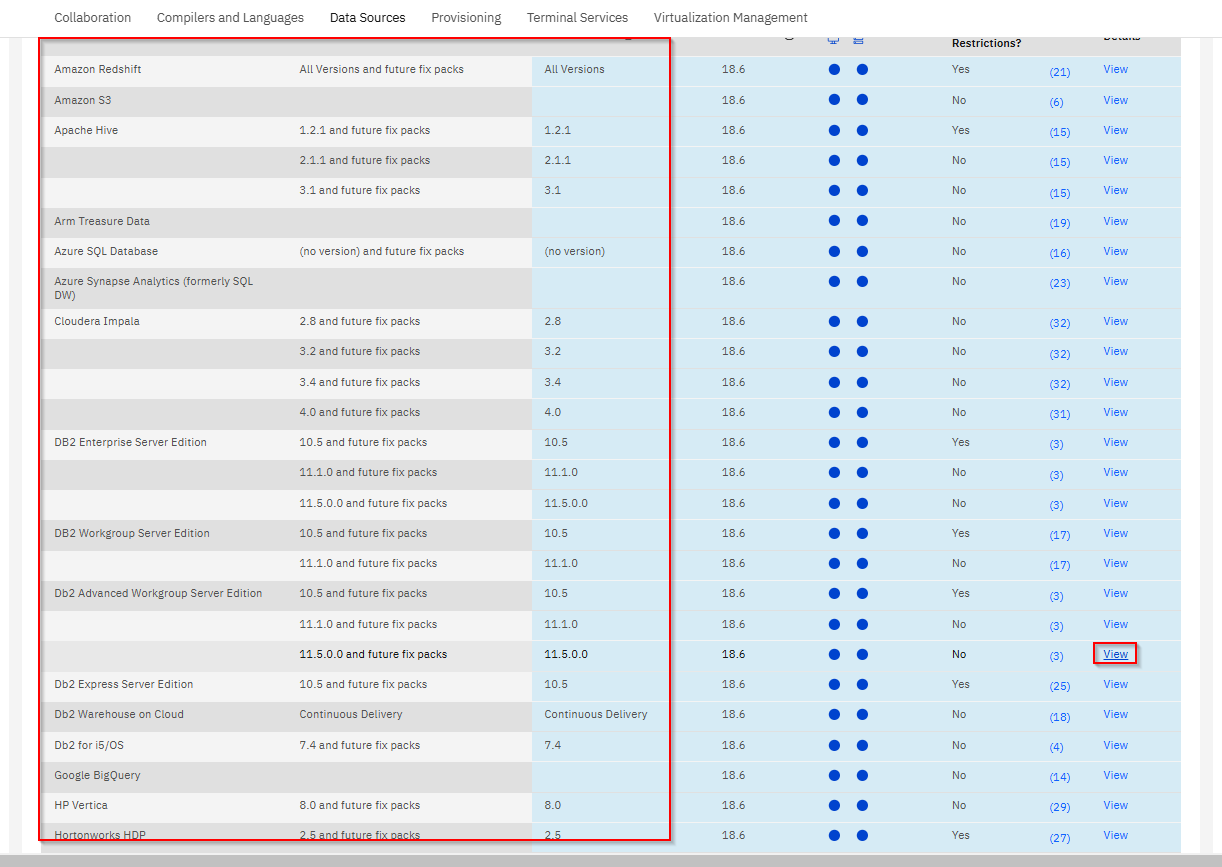This screenshot has width=1222, height=867.
Task: Click desktop-column blue dot in Amazon Redshift row
Action: 834,70
